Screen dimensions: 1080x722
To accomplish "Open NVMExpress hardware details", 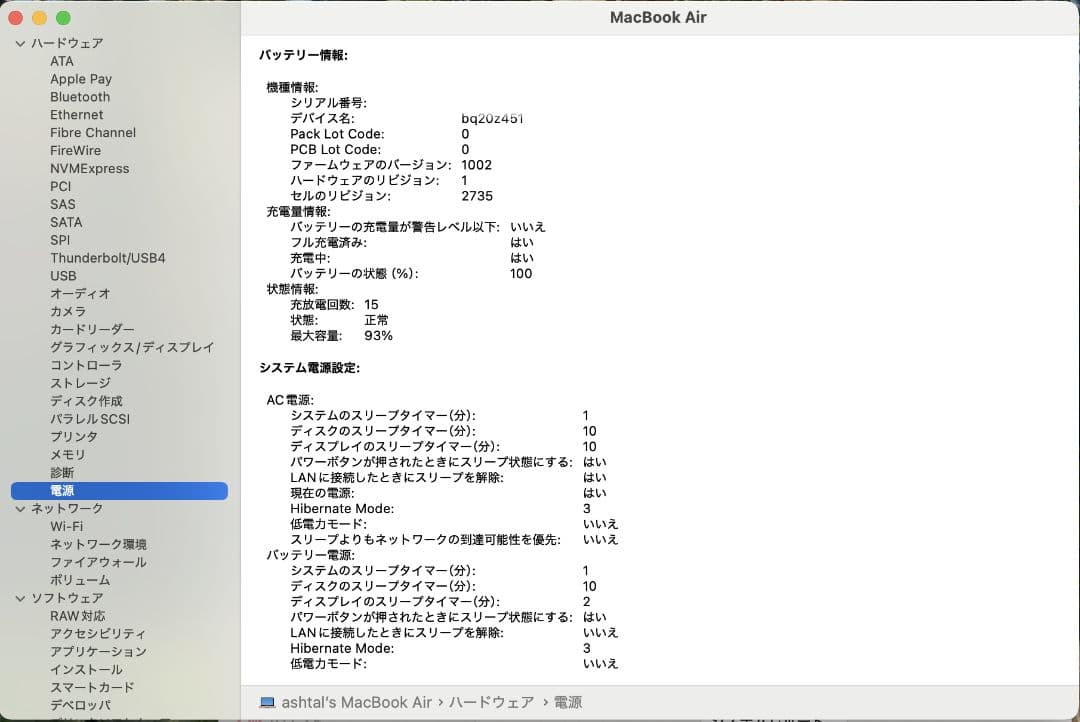I will pyautogui.click(x=89, y=168).
